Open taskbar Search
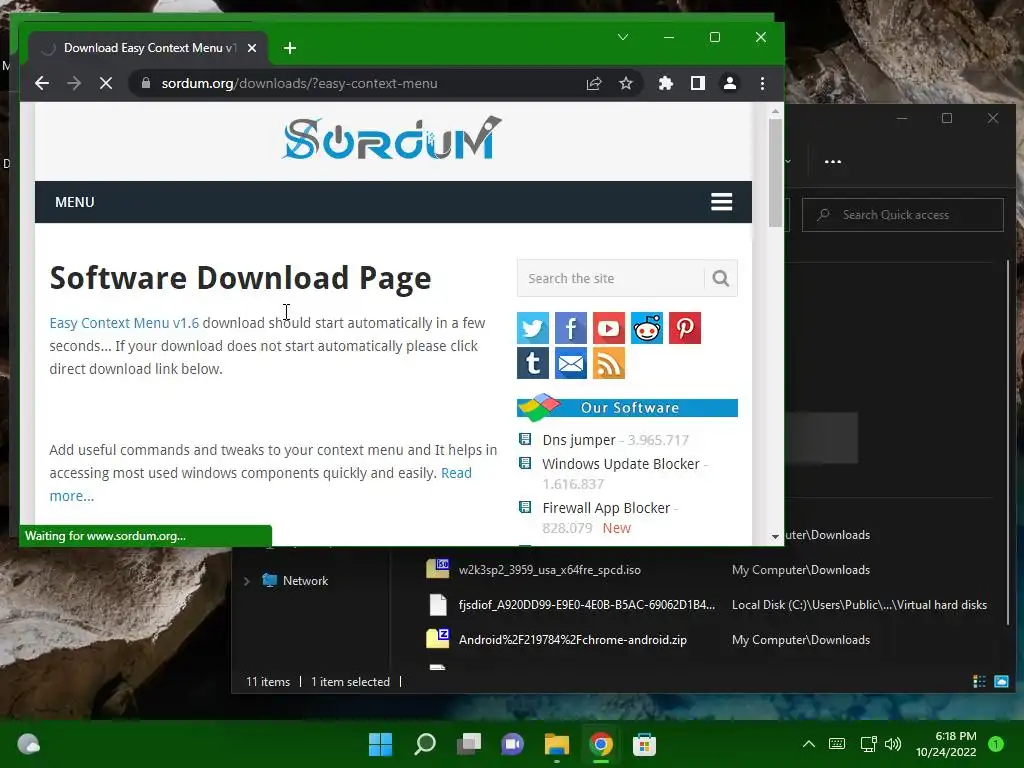 424,744
